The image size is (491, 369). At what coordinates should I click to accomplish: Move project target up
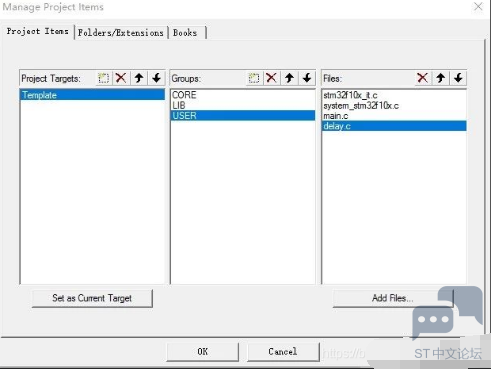[x=139, y=78]
